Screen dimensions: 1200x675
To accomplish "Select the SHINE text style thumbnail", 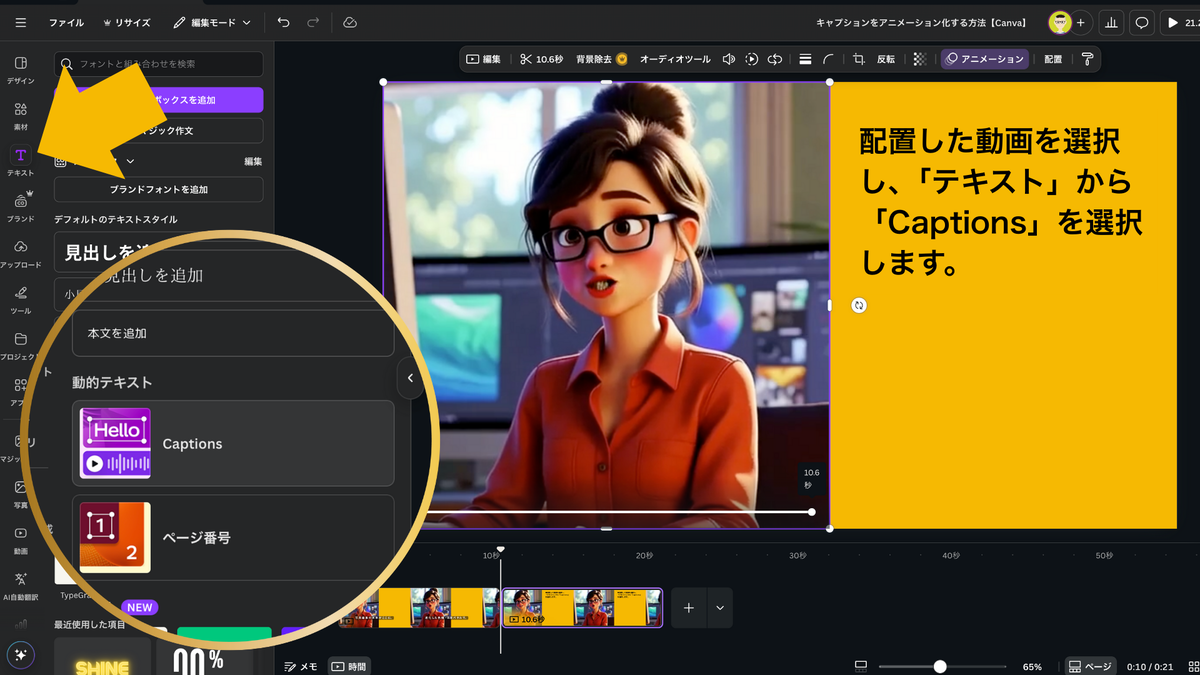I will 102,658.
